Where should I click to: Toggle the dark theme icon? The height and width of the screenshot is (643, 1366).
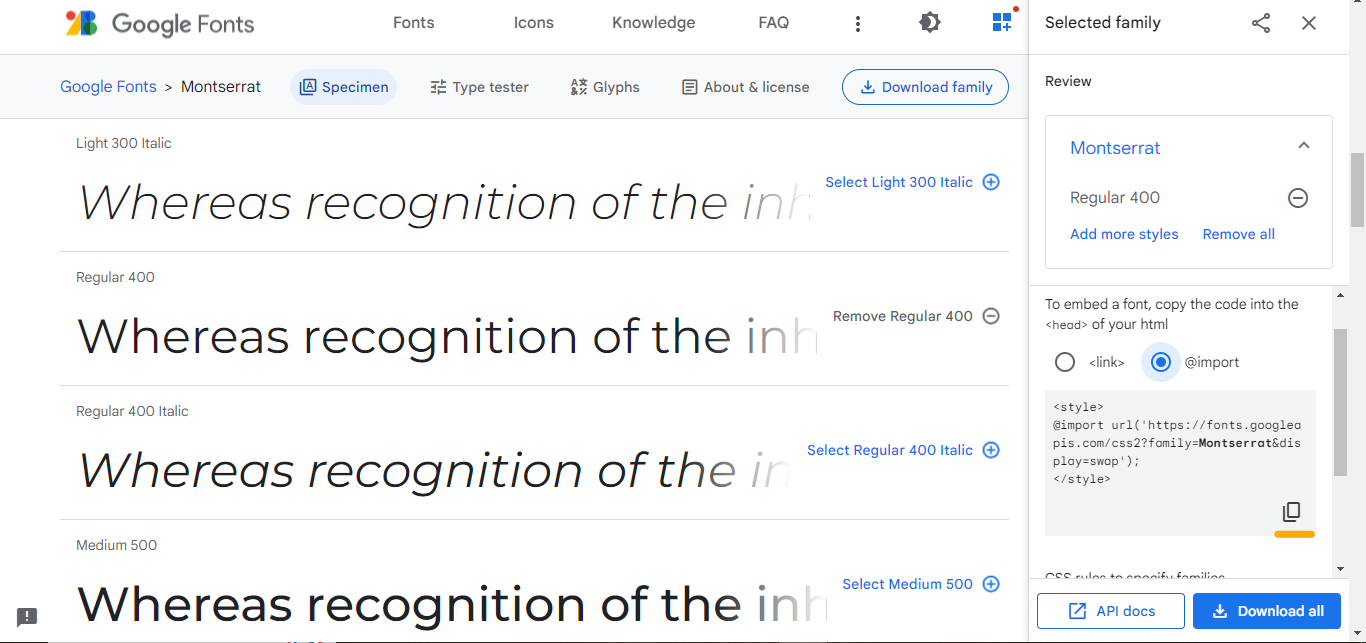click(930, 22)
